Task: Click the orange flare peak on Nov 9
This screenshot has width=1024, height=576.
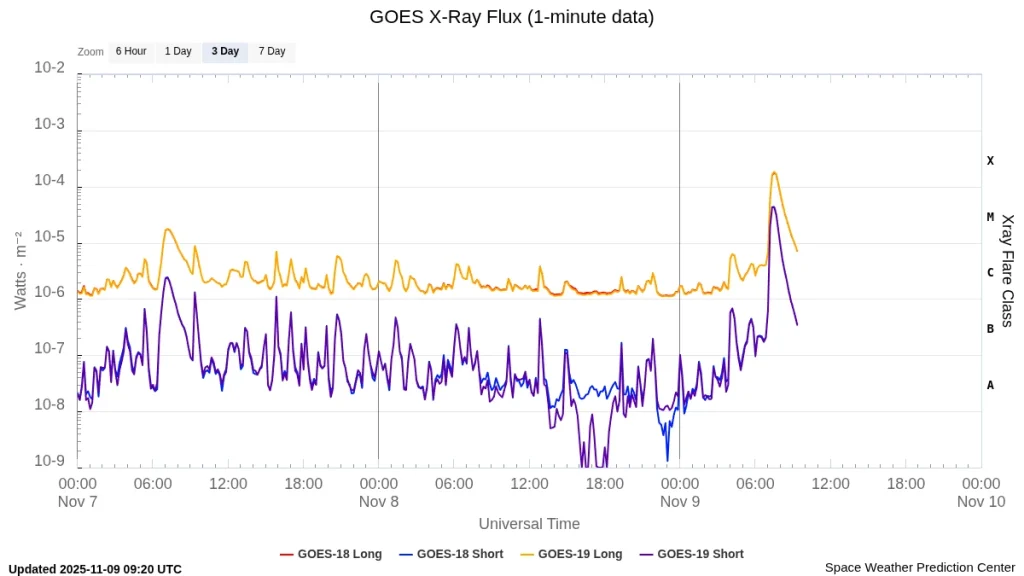Action: pos(773,173)
